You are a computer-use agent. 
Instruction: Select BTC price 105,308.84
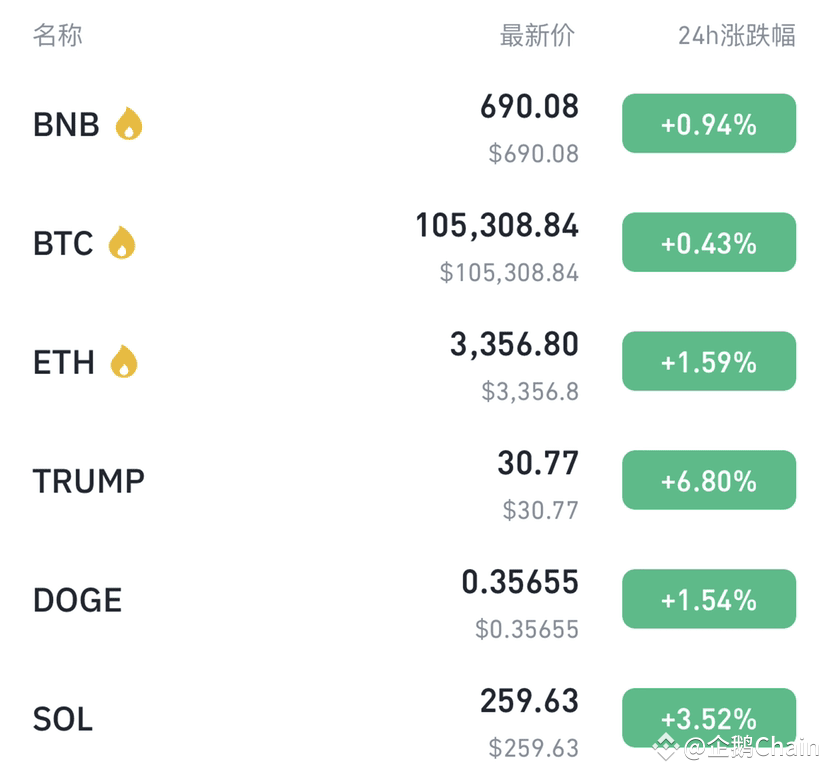[x=497, y=226]
